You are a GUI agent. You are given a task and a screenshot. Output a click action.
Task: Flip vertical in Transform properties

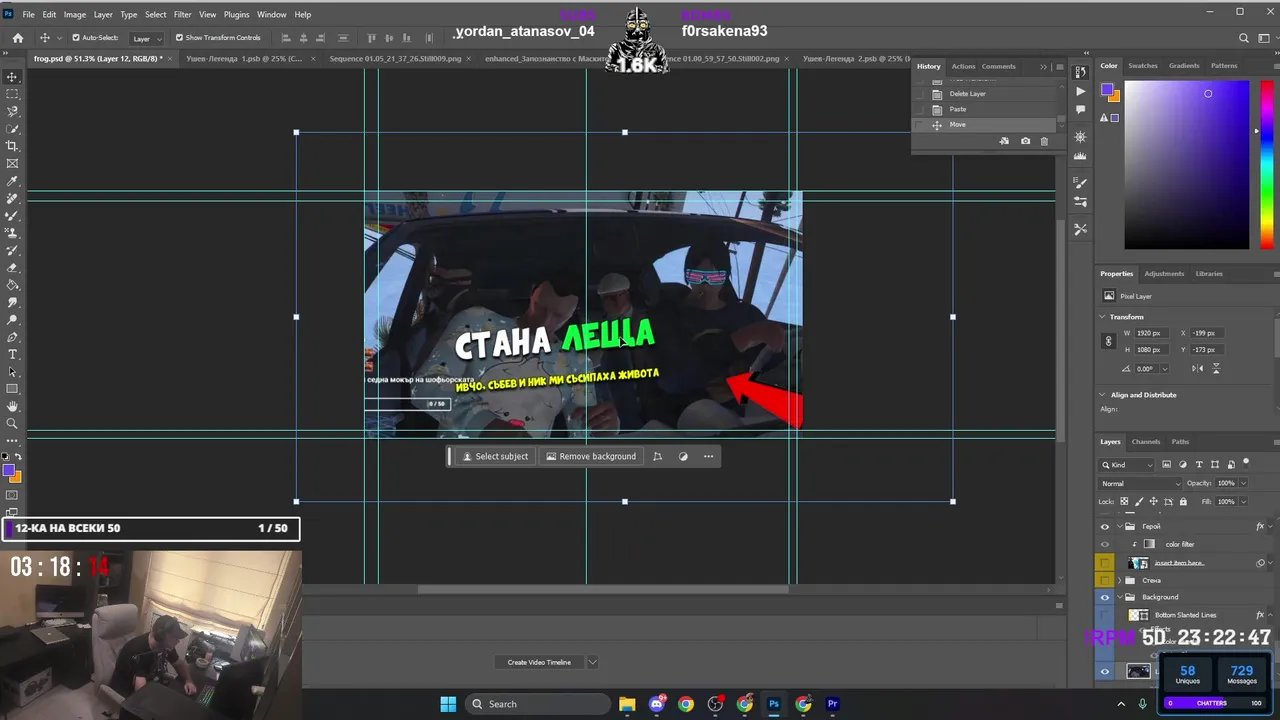coord(1216,368)
